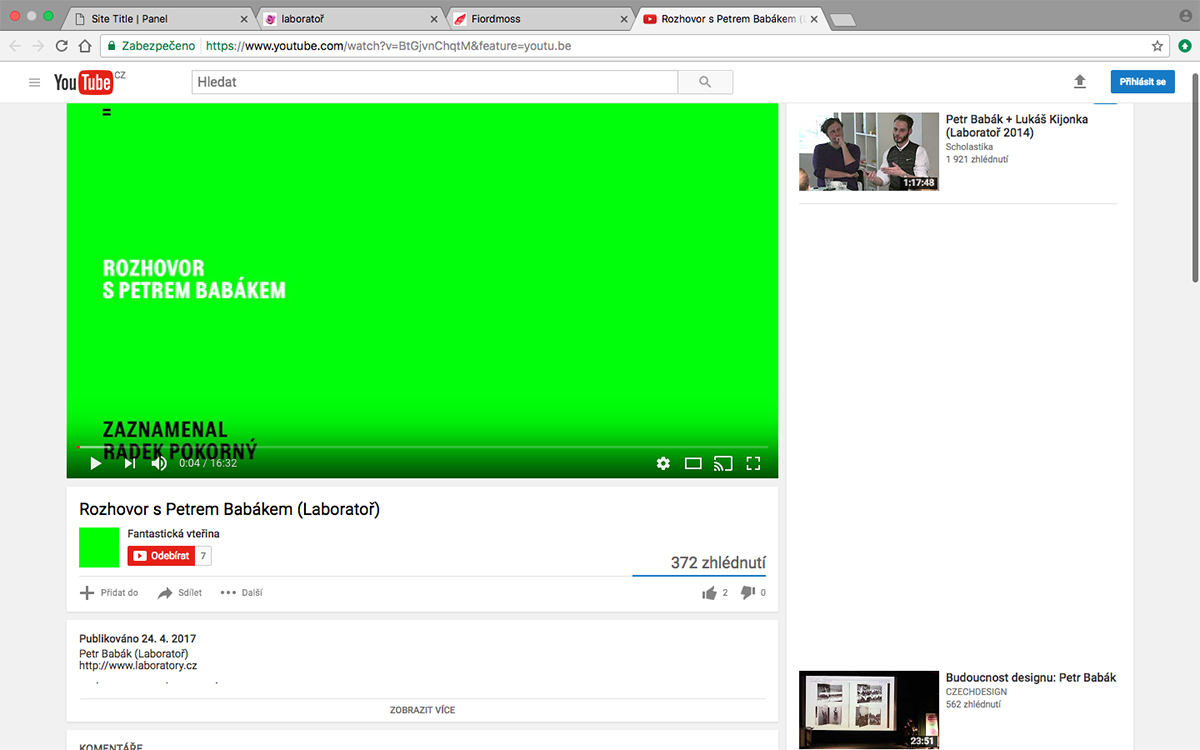Image resolution: width=1200 pixels, height=750 pixels.
Task: Seek in the video progress bar
Action: (x=423, y=446)
